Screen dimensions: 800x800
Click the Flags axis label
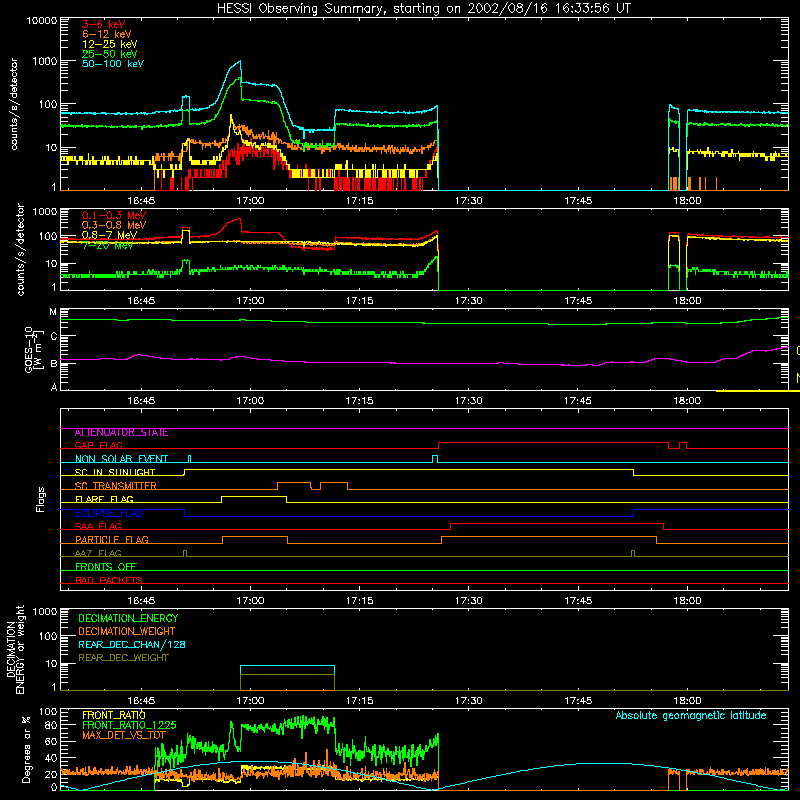coord(40,499)
